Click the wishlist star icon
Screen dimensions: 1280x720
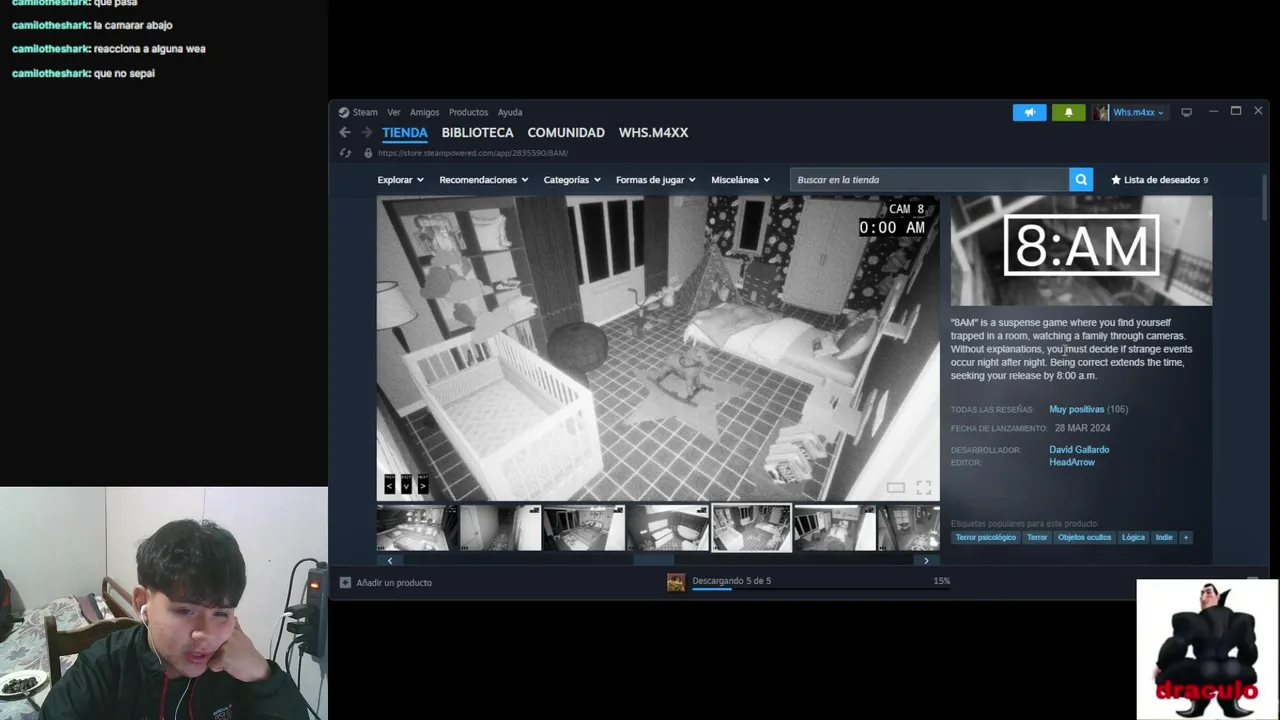(x=1116, y=180)
